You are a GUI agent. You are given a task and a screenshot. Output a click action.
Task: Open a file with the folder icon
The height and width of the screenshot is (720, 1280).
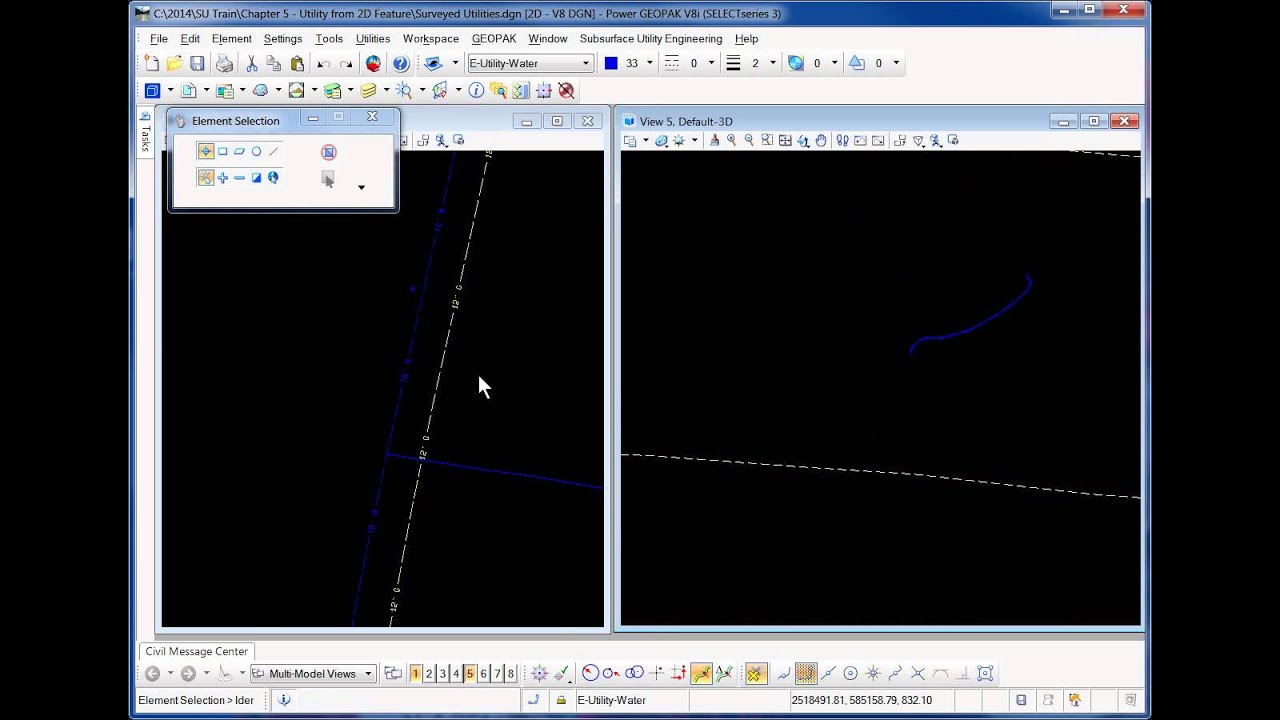click(x=174, y=63)
